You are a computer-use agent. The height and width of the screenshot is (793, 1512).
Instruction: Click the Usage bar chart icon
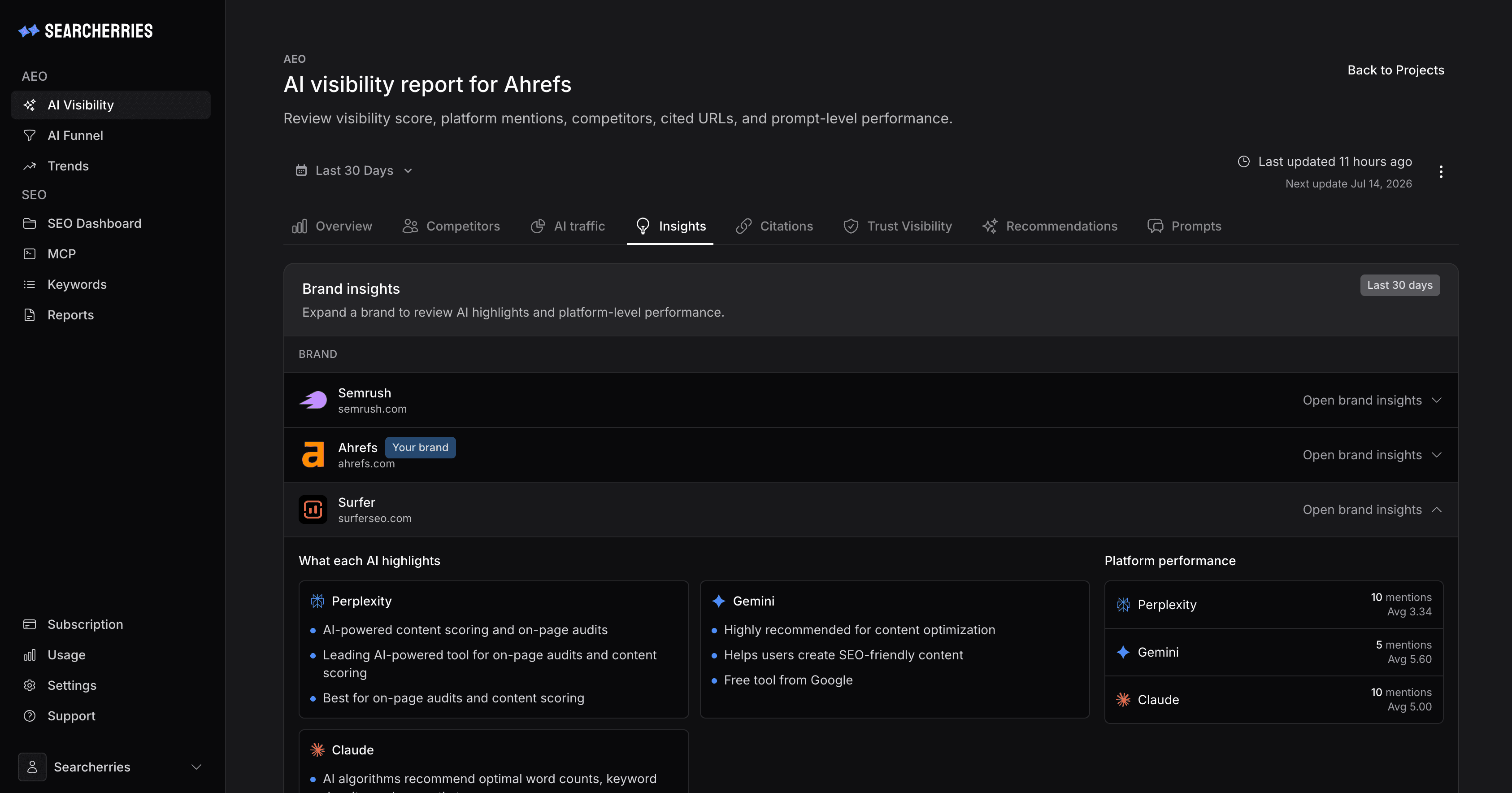tap(29, 655)
